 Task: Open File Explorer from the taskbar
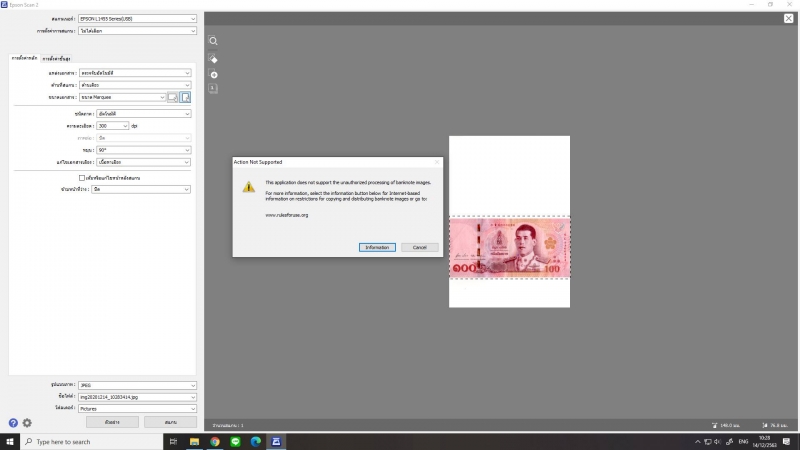194,441
